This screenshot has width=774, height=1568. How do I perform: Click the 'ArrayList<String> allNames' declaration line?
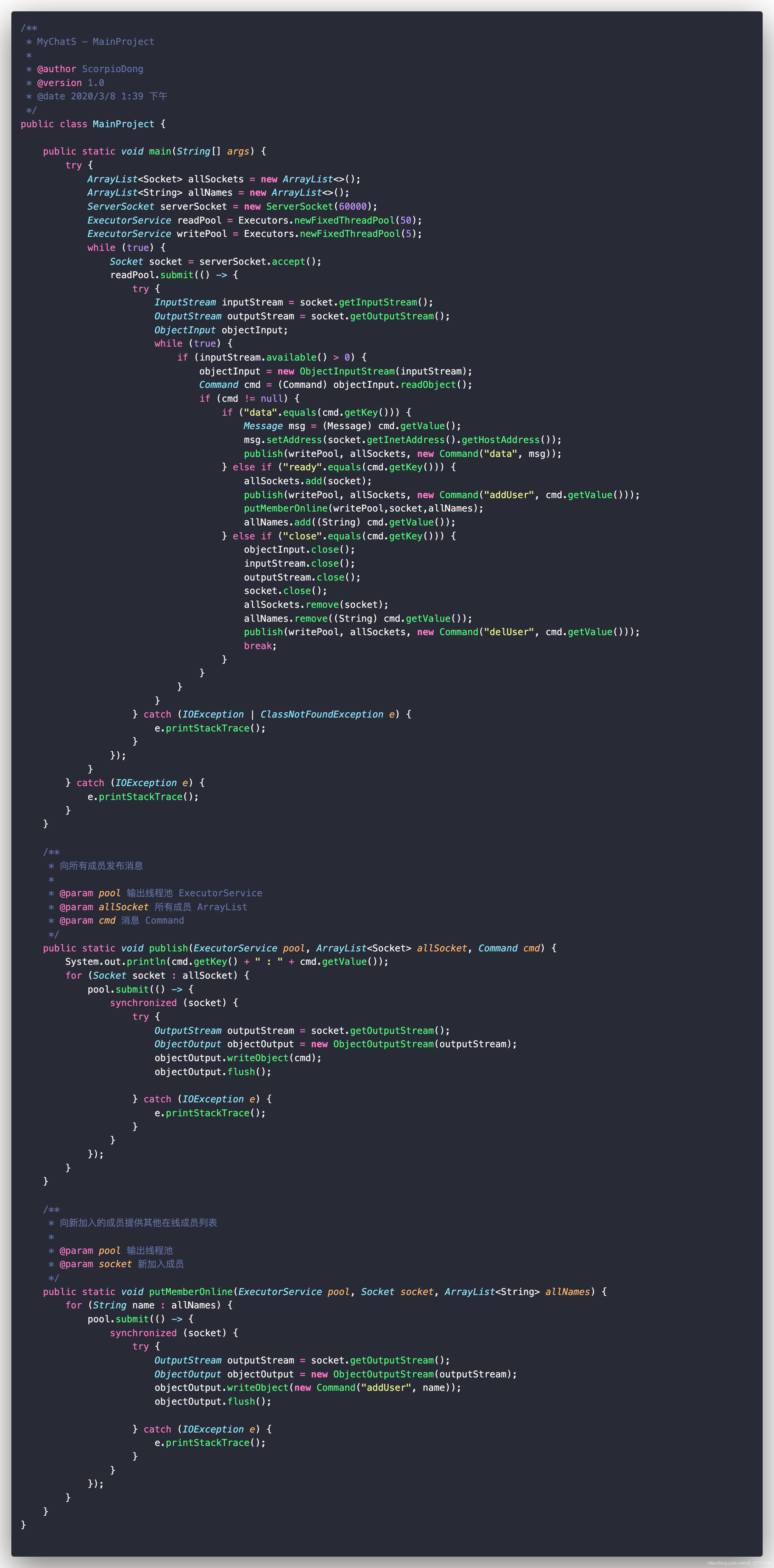[218, 192]
